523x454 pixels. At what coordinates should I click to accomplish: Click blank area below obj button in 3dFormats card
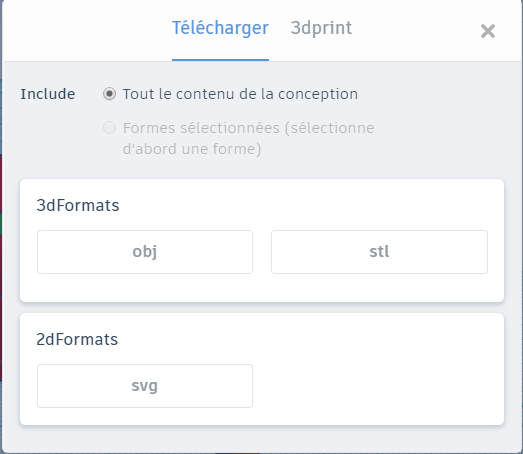[x=145, y=288]
